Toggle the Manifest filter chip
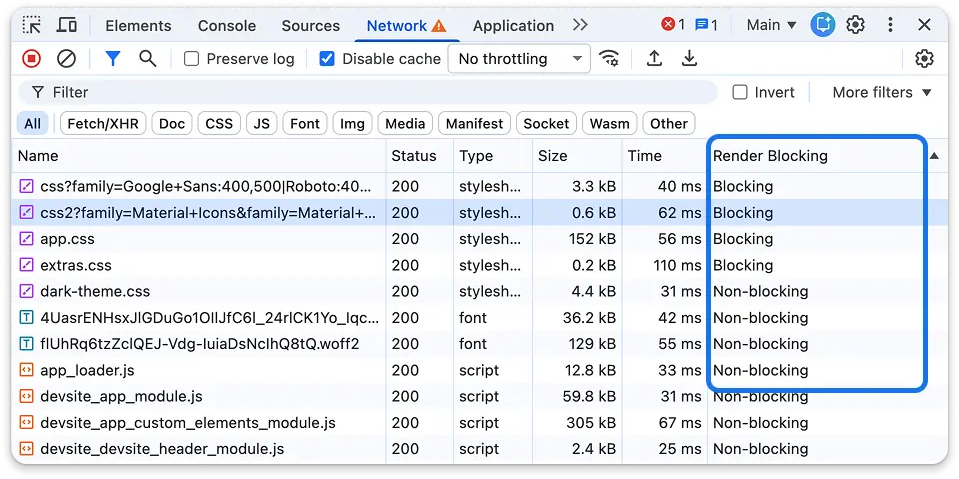959x479 pixels. click(475, 124)
